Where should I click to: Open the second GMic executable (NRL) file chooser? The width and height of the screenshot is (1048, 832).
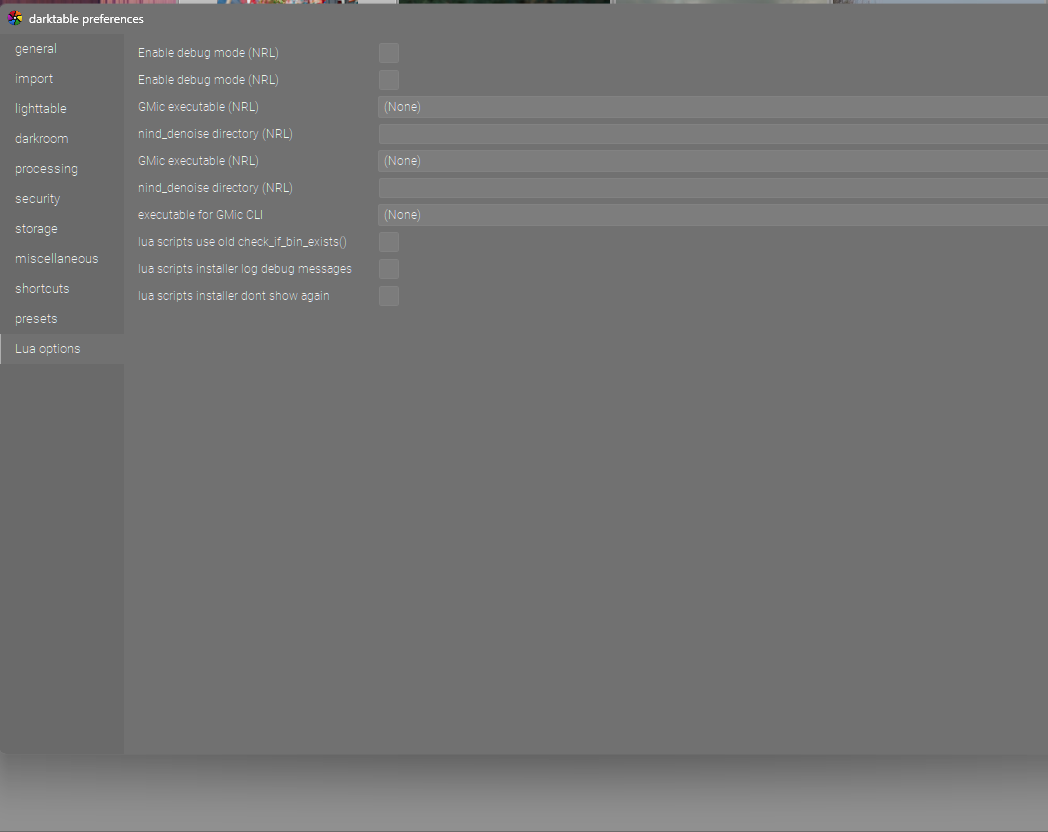click(713, 161)
